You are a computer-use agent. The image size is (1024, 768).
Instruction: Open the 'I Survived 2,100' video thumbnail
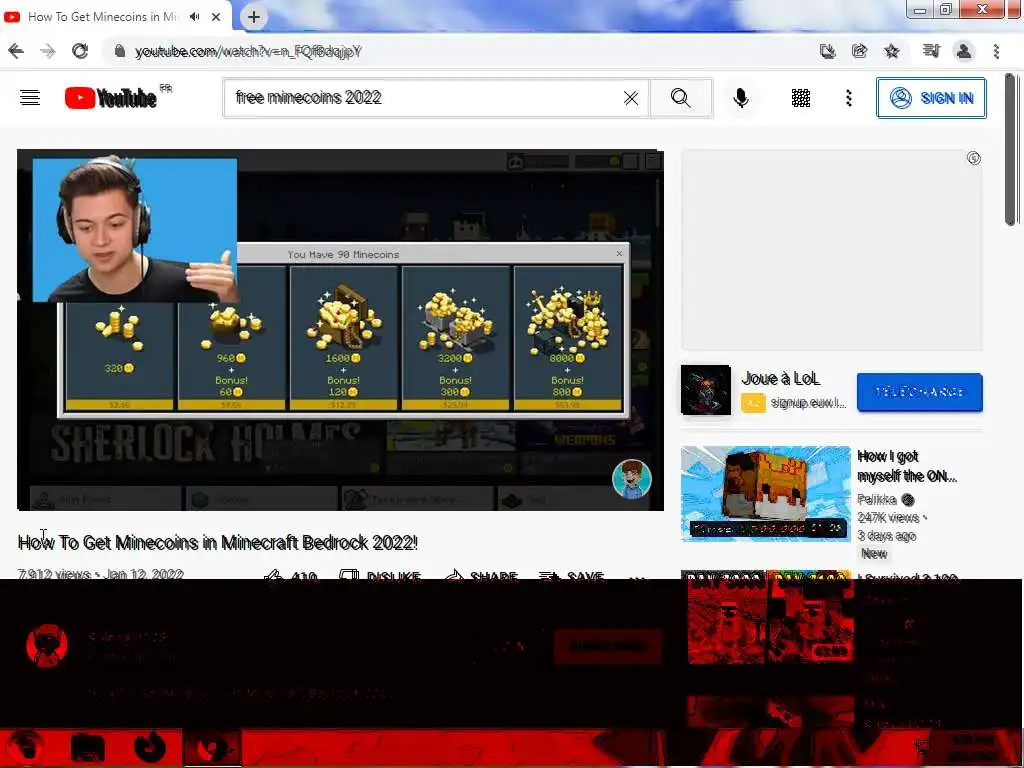[x=767, y=616]
